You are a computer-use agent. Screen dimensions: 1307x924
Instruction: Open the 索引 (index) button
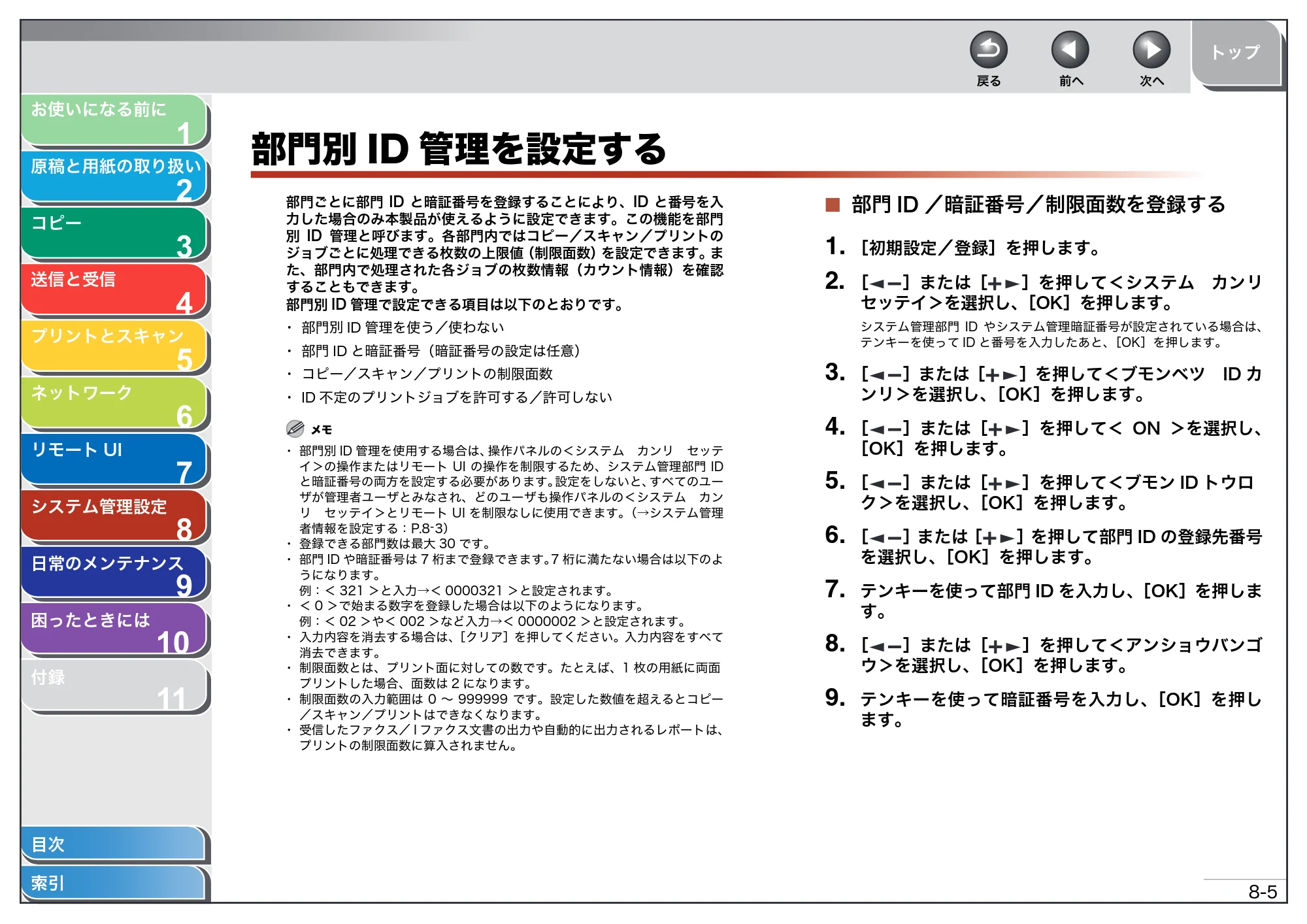coord(114,883)
